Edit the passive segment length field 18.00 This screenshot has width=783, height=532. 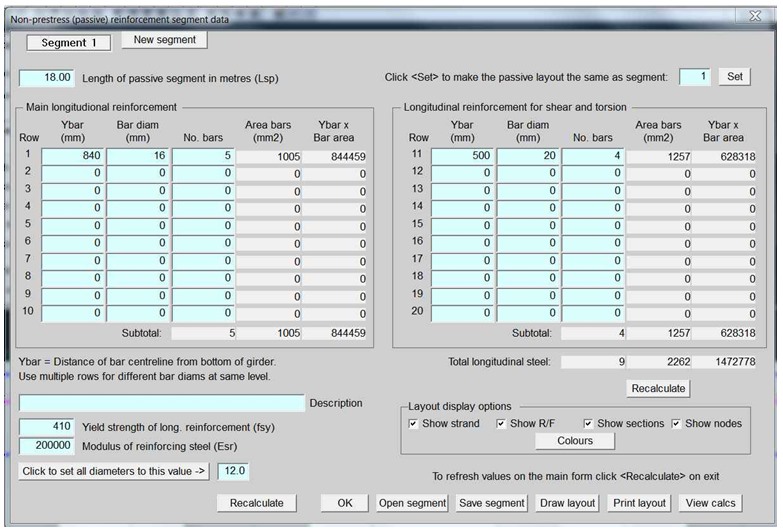pos(46,78)
